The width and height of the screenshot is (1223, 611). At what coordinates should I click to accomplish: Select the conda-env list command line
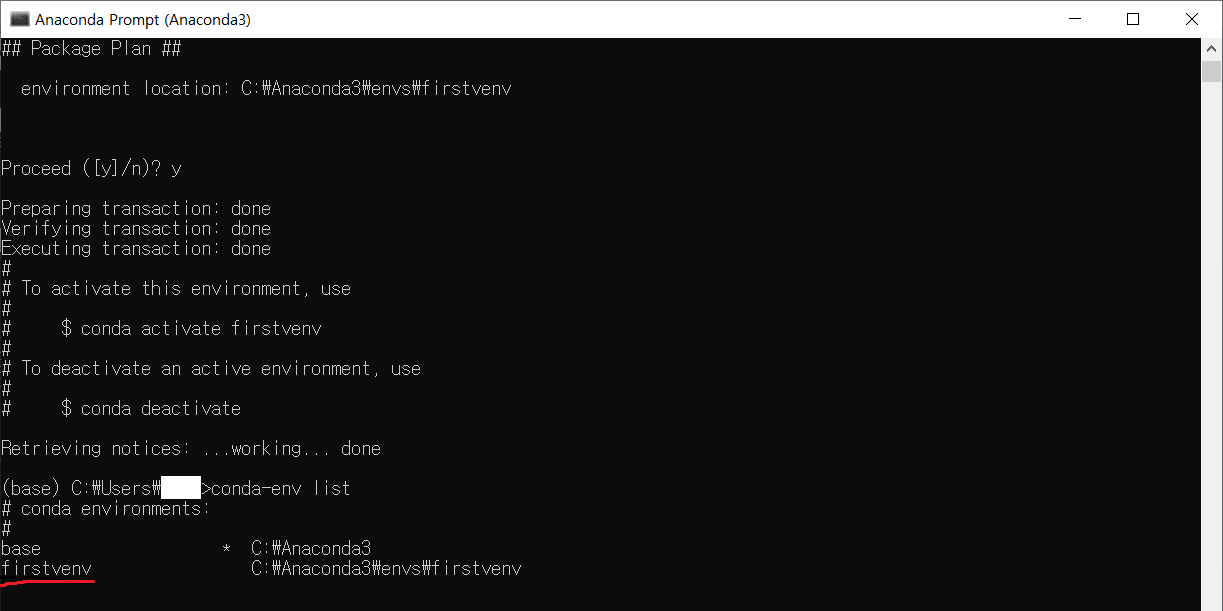(280, 488)
